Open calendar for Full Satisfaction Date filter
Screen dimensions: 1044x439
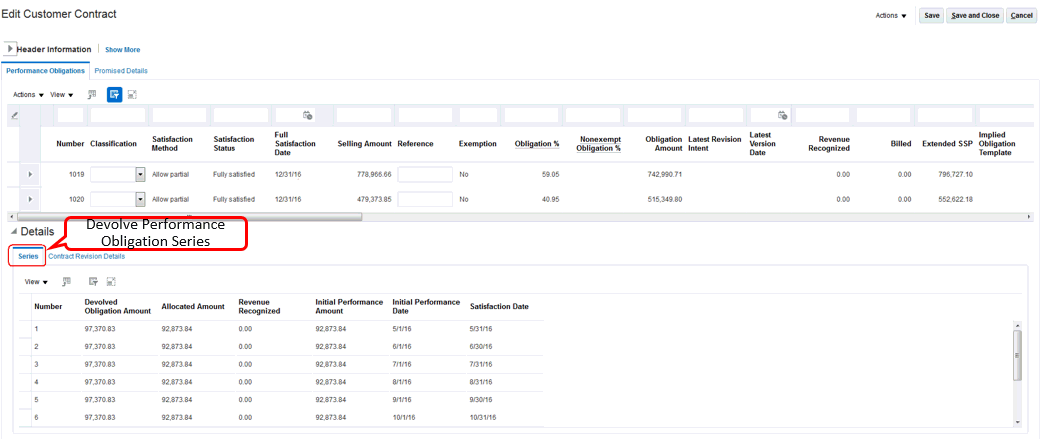[x=308, y=115]
